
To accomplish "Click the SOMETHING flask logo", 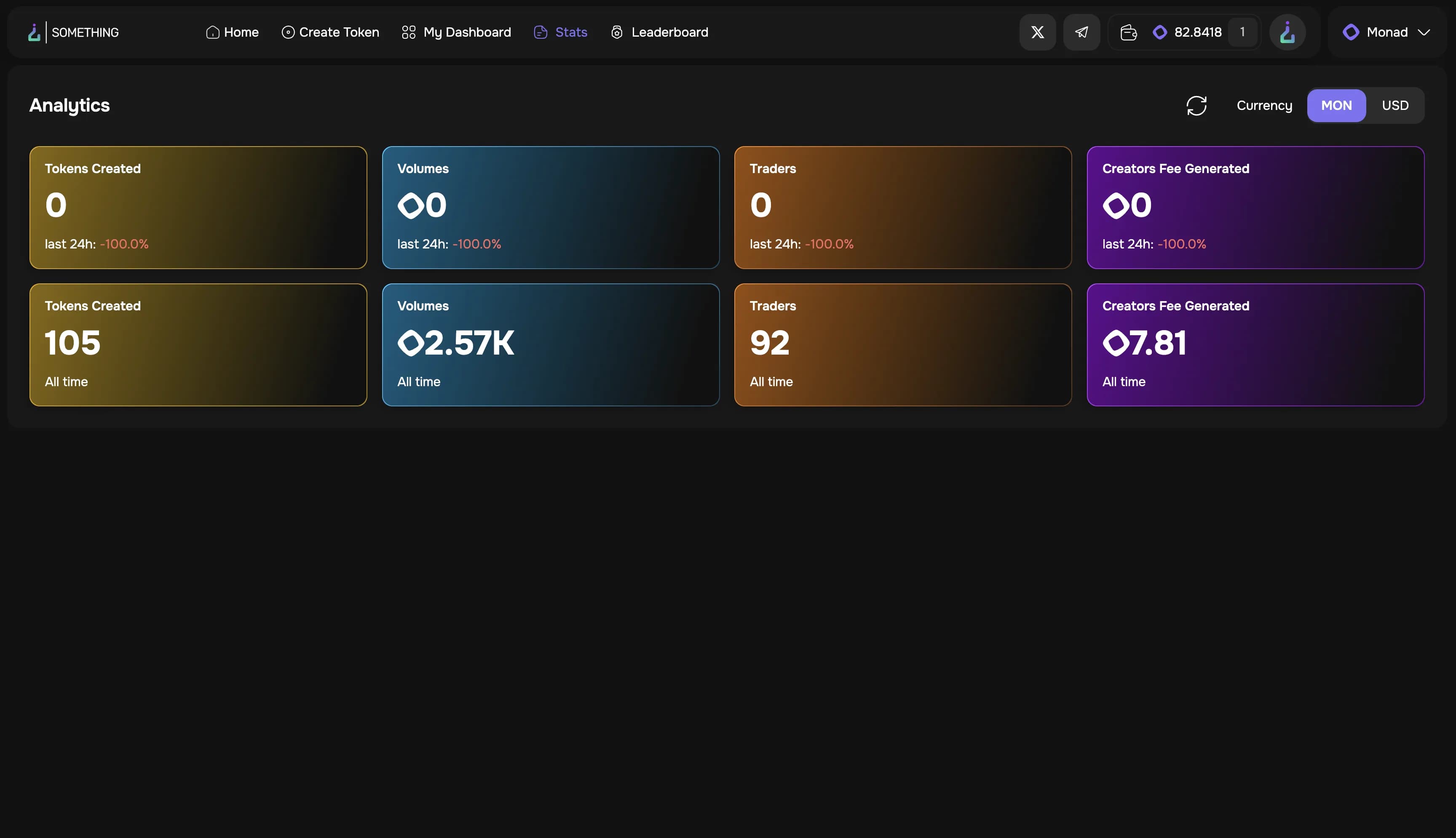I will point(35,32).
